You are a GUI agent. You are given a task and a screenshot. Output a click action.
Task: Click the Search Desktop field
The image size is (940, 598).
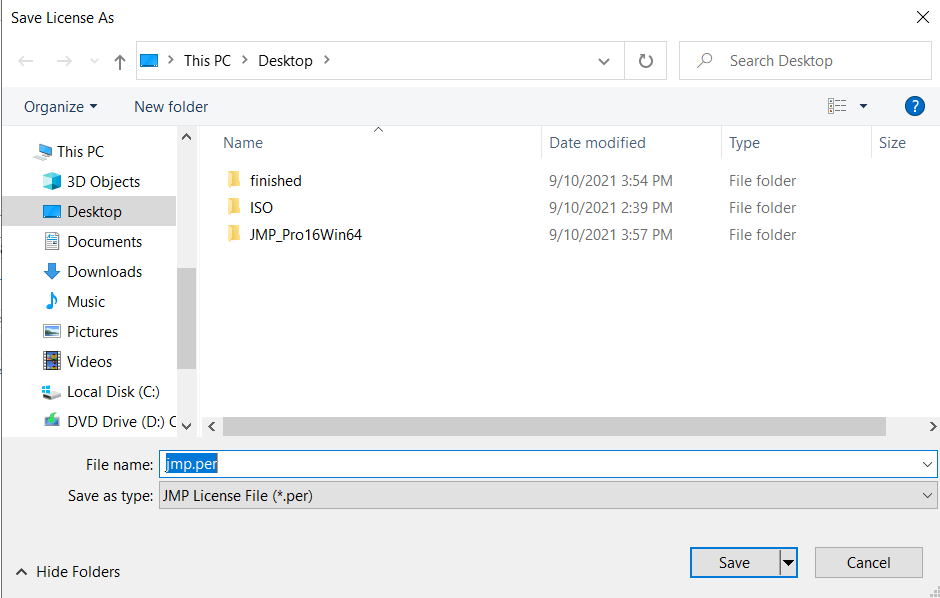coord(805,61)
